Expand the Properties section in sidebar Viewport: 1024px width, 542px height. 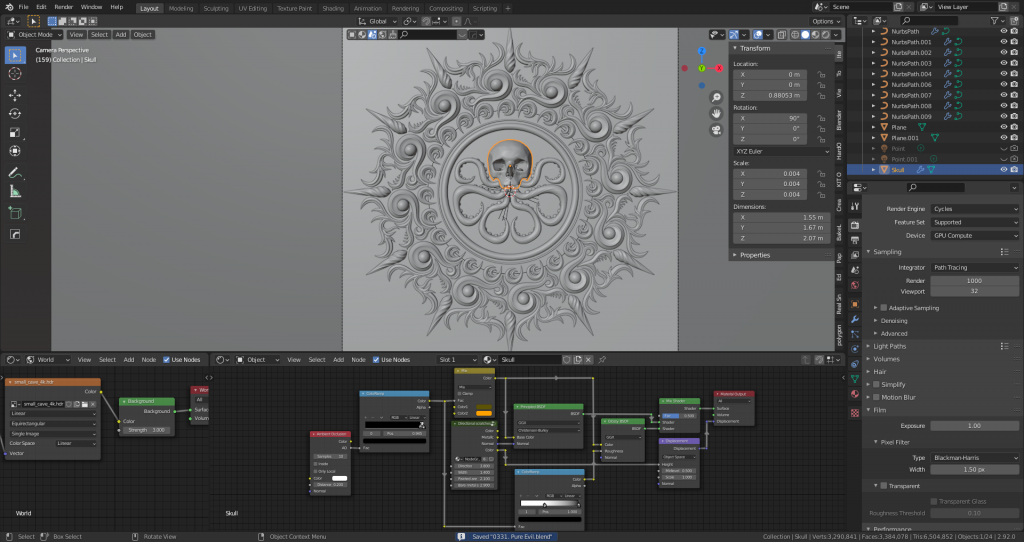pos(754,255)
